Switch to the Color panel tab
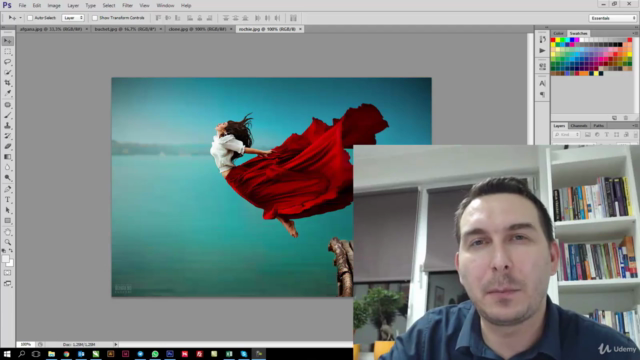 point(558,33)
